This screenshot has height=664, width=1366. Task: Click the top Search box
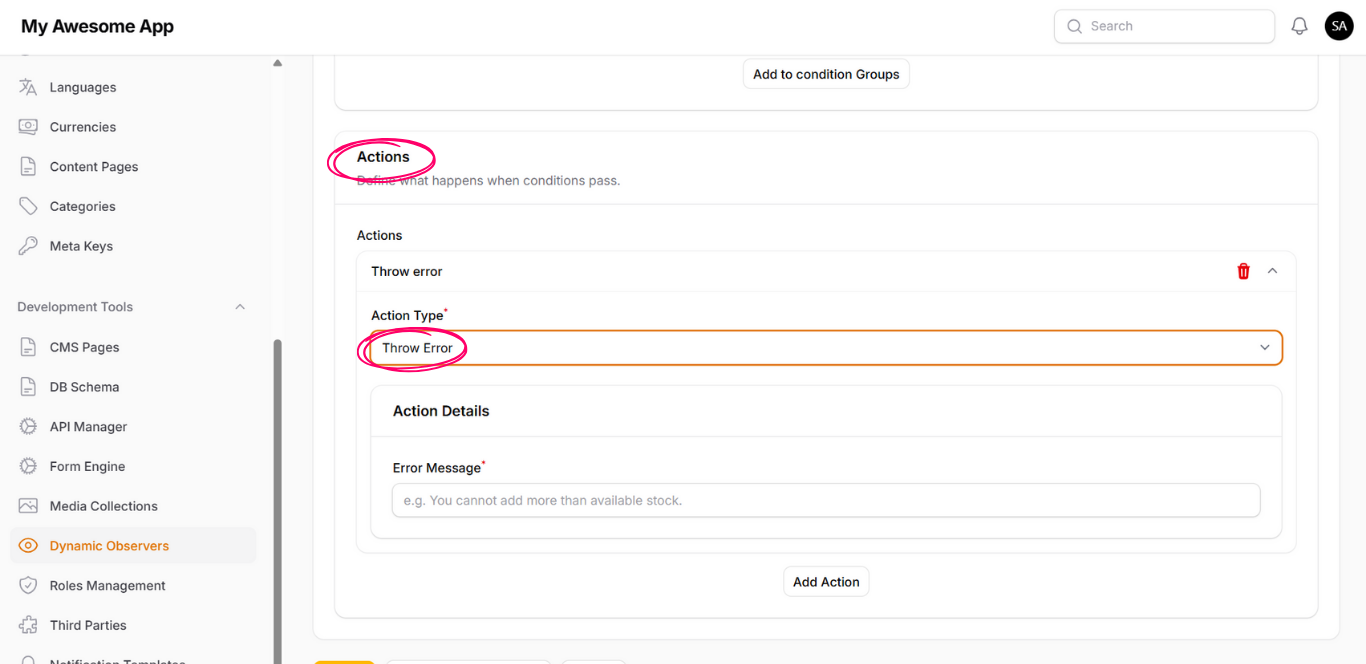pyautogui.click(x=1164, y=27)
